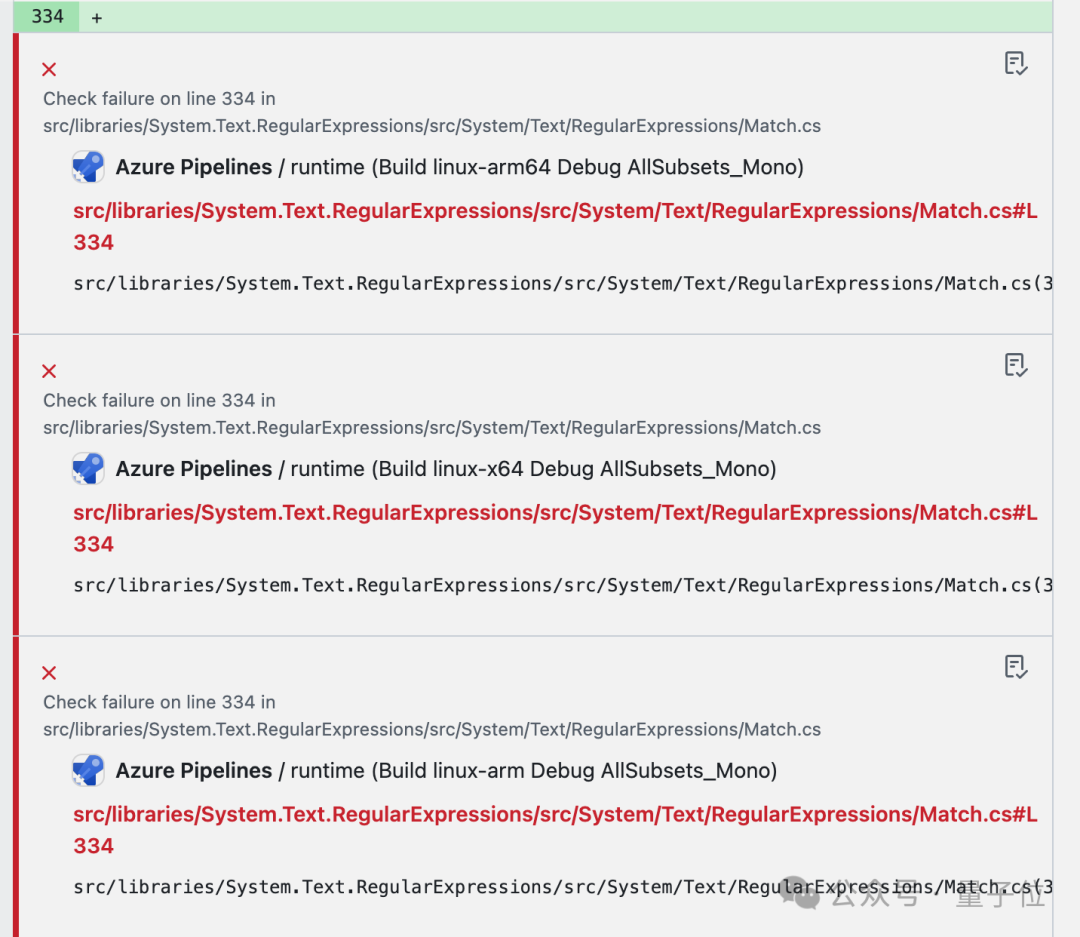
Task: Click monospace Match.cs path message in linux-arm Debug annotation
Action: [563, 887]
